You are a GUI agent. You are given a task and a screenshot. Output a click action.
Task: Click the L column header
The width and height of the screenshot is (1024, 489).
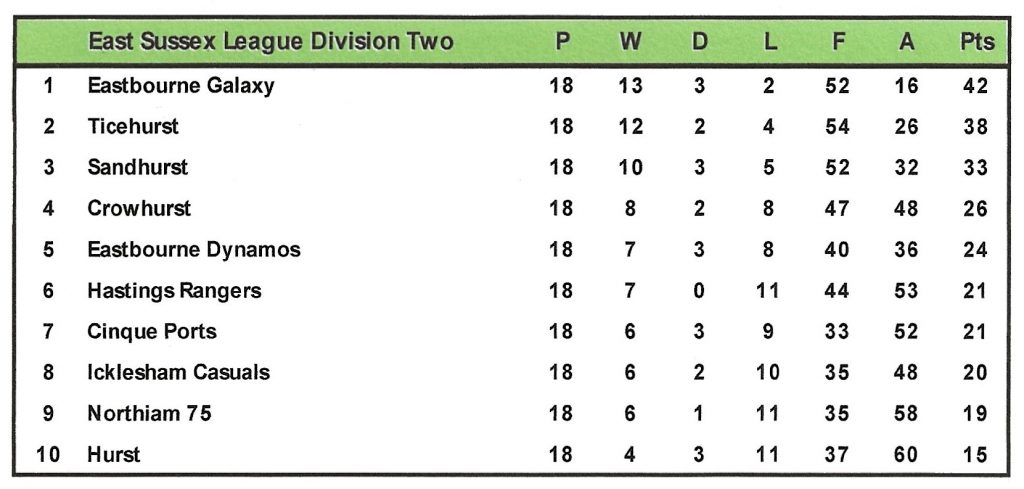click(768, 41)
